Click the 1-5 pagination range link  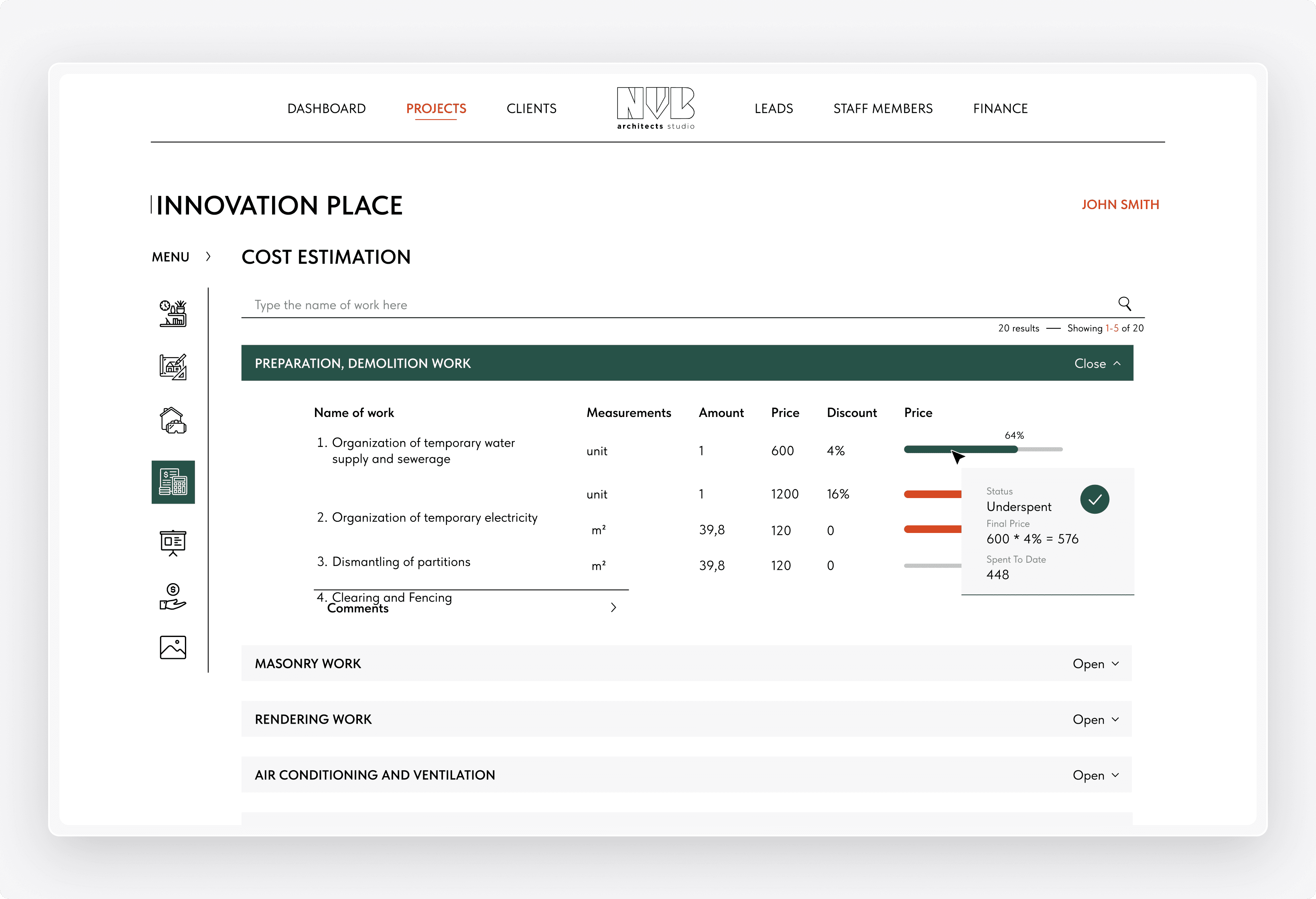pyautogui.click(x=1112, y=328)
